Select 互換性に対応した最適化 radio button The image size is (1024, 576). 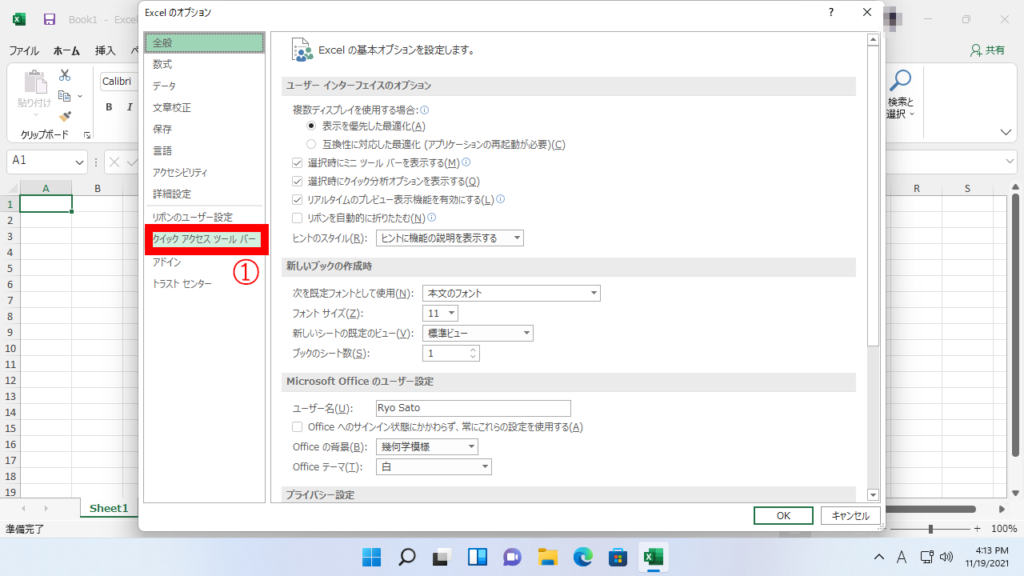tap(311, 144)
